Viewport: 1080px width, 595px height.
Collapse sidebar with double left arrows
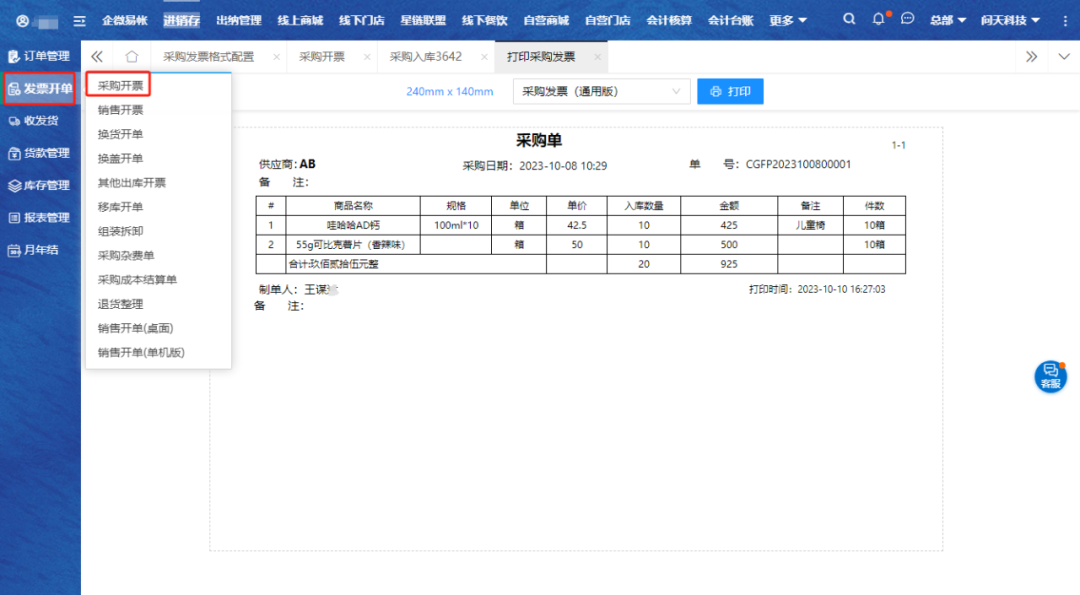(97, 57)
